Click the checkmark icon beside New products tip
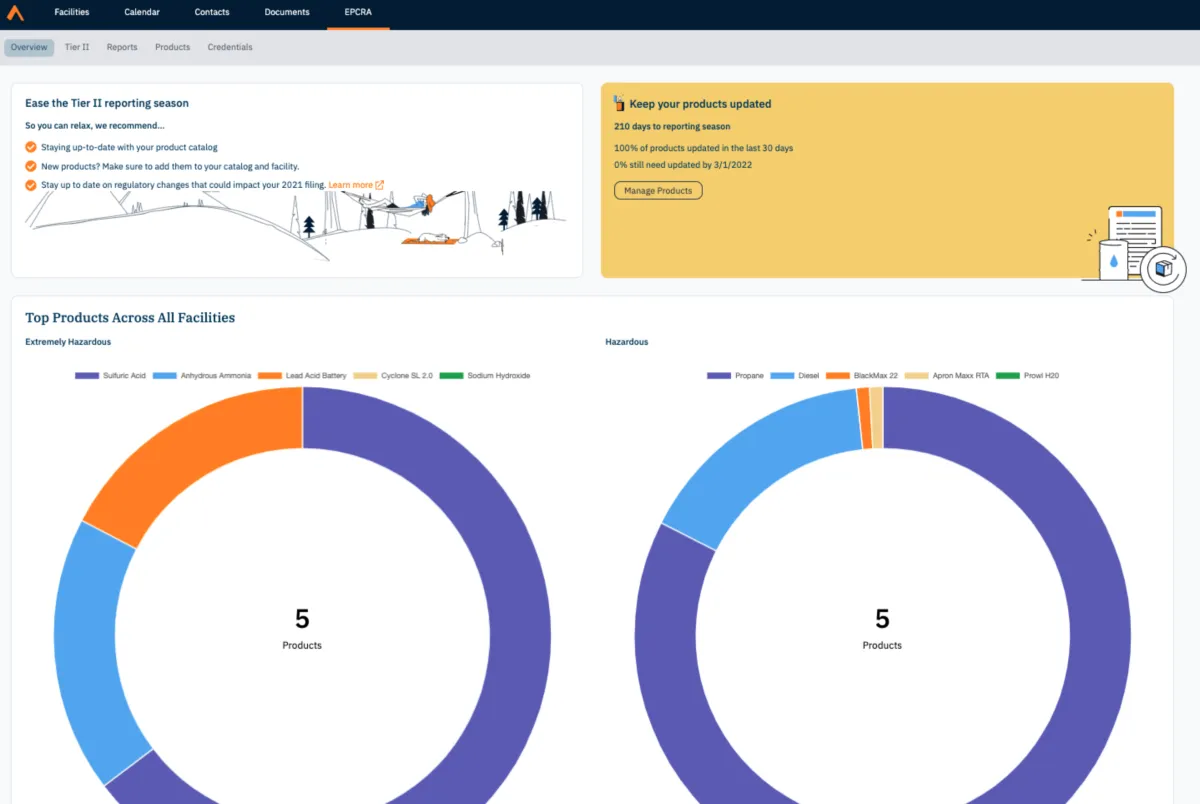The image size is (1200, 804). (x=31, y=166)
